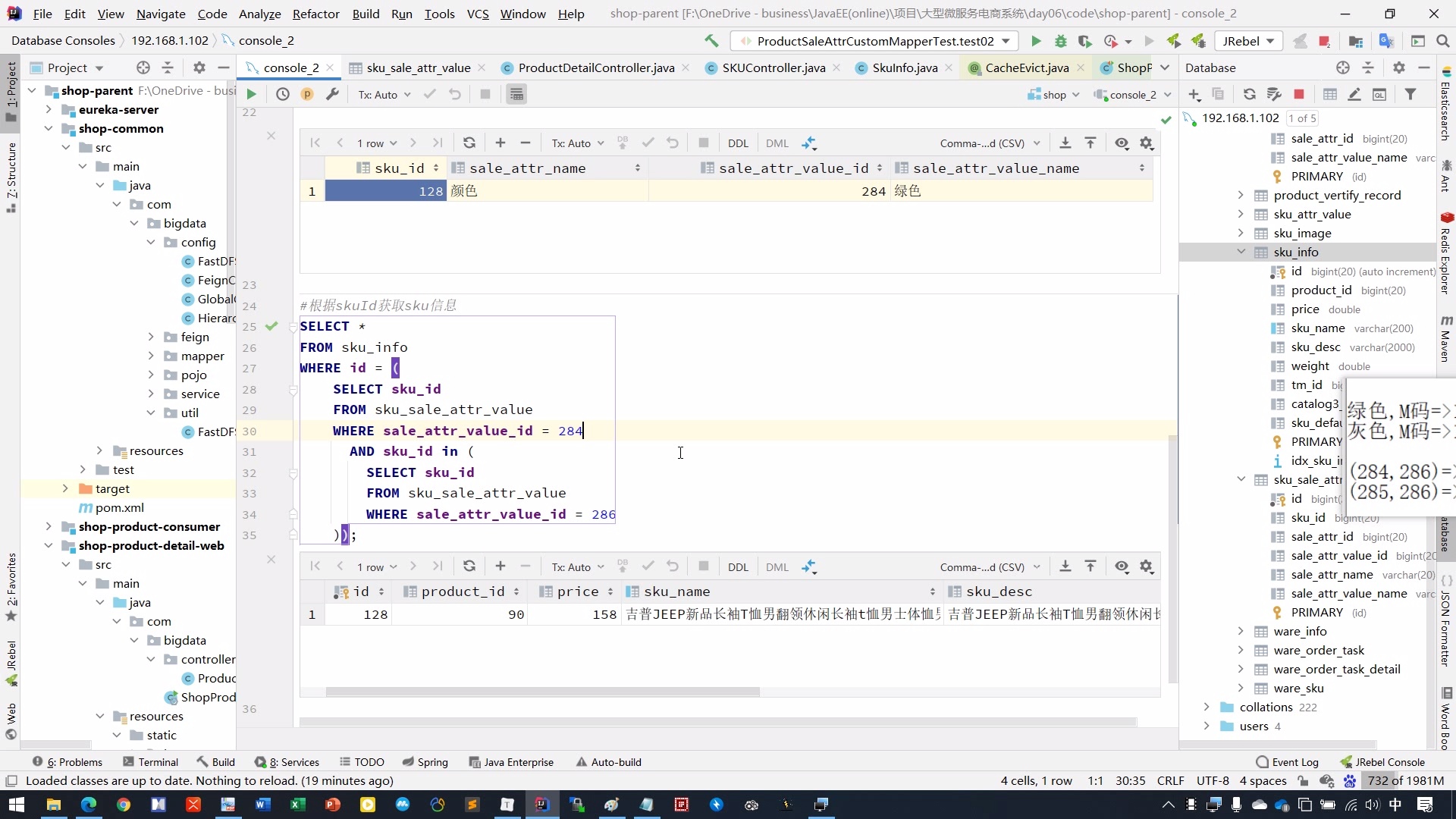This screenshot has height=819, width=1456.
Task: Reload the bottom result grid
Action: pos(469,566)
